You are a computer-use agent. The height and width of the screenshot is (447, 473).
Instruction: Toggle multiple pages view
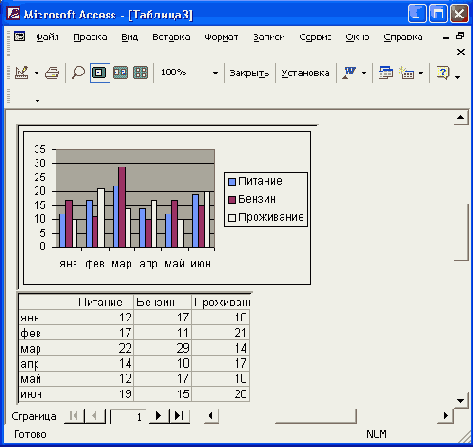[140, 72]
